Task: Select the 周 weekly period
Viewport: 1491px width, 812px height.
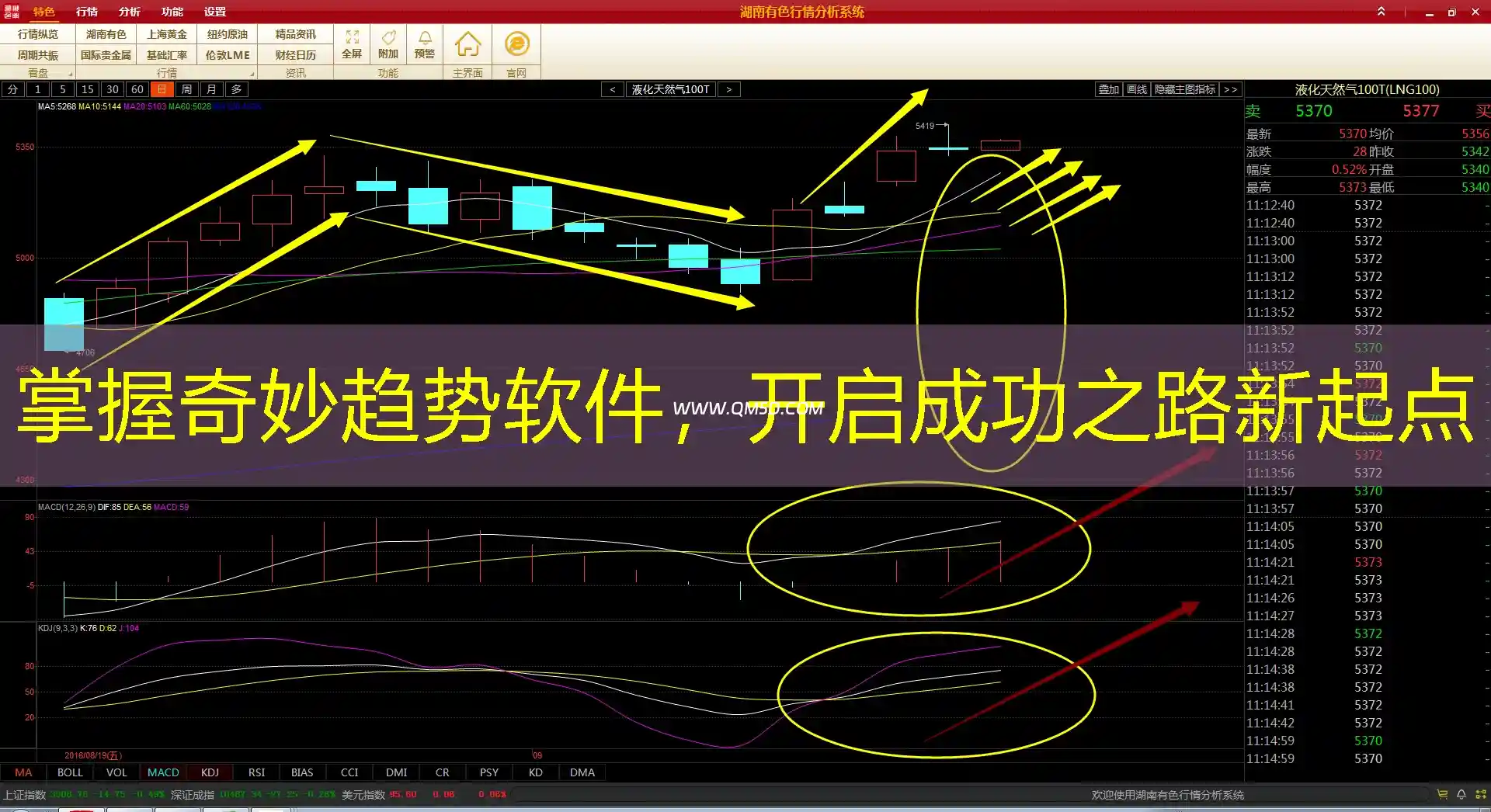Action: pyautogui.click(x=186, y=89)
